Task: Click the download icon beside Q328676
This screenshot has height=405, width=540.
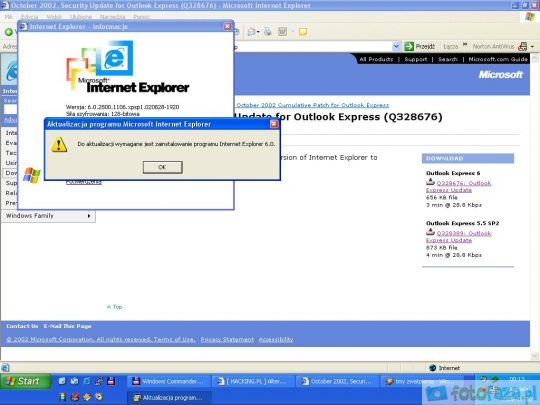Action: 430,182
